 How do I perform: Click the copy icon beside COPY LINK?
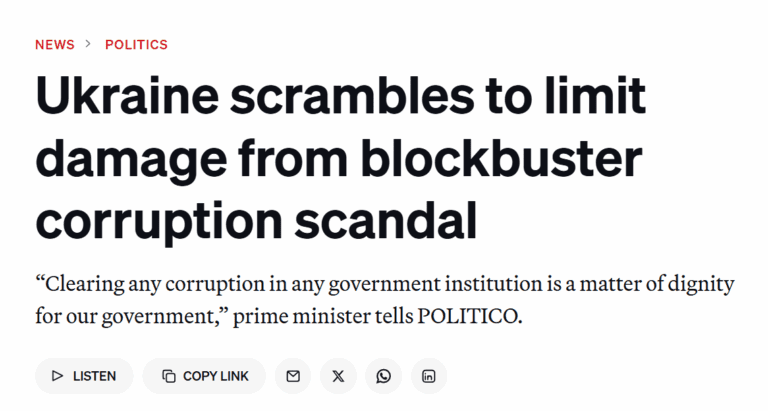click(x=168, y=376)
